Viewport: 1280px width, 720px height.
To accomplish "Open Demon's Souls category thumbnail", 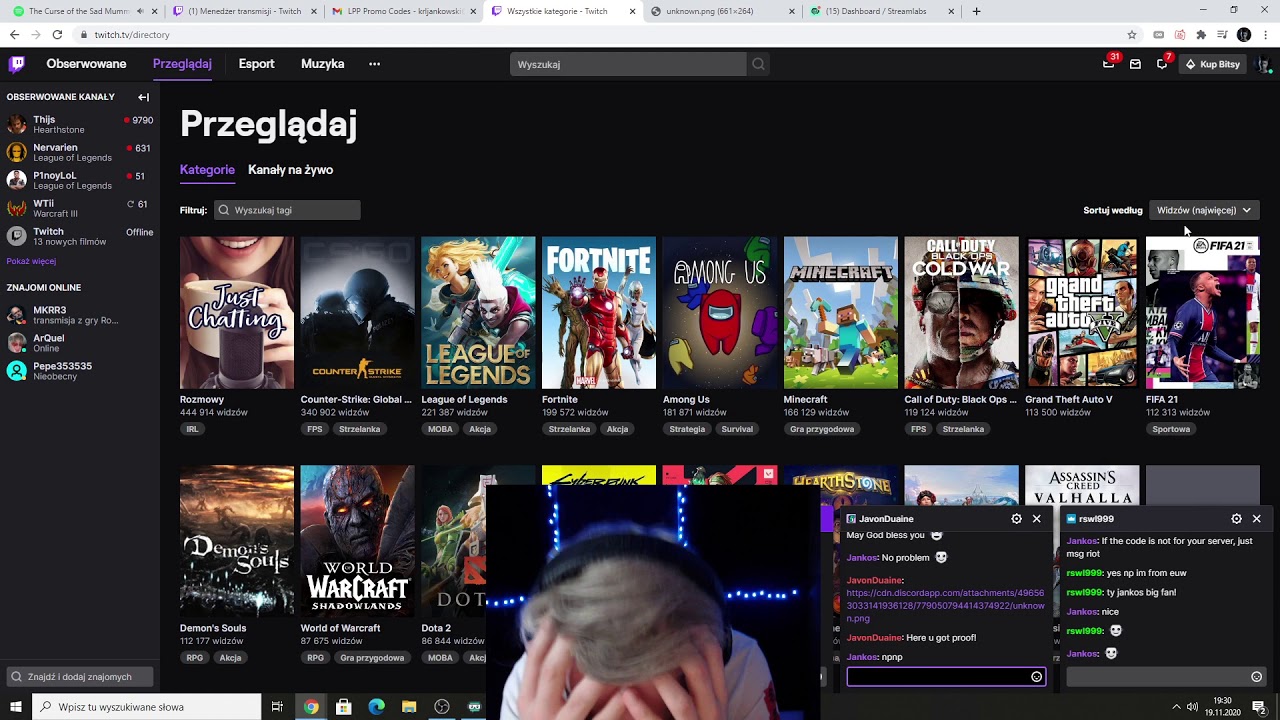I will click(237, 541).
